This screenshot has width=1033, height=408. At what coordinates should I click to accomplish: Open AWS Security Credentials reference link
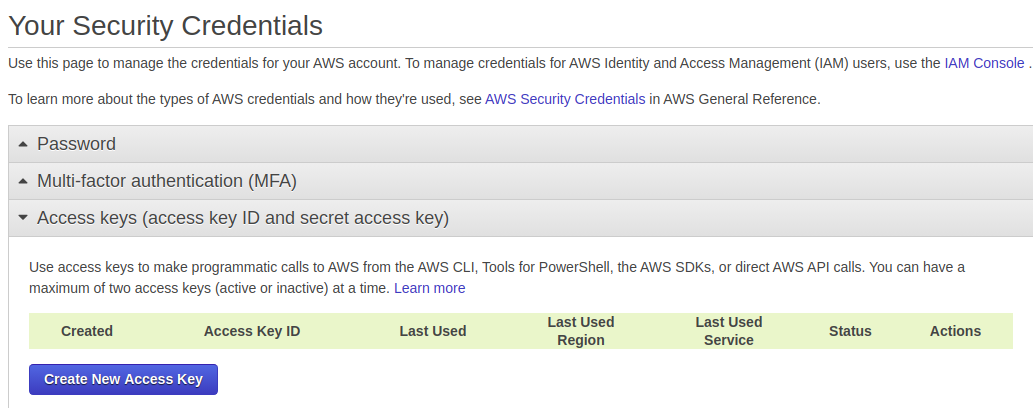(x=565, y=99)
